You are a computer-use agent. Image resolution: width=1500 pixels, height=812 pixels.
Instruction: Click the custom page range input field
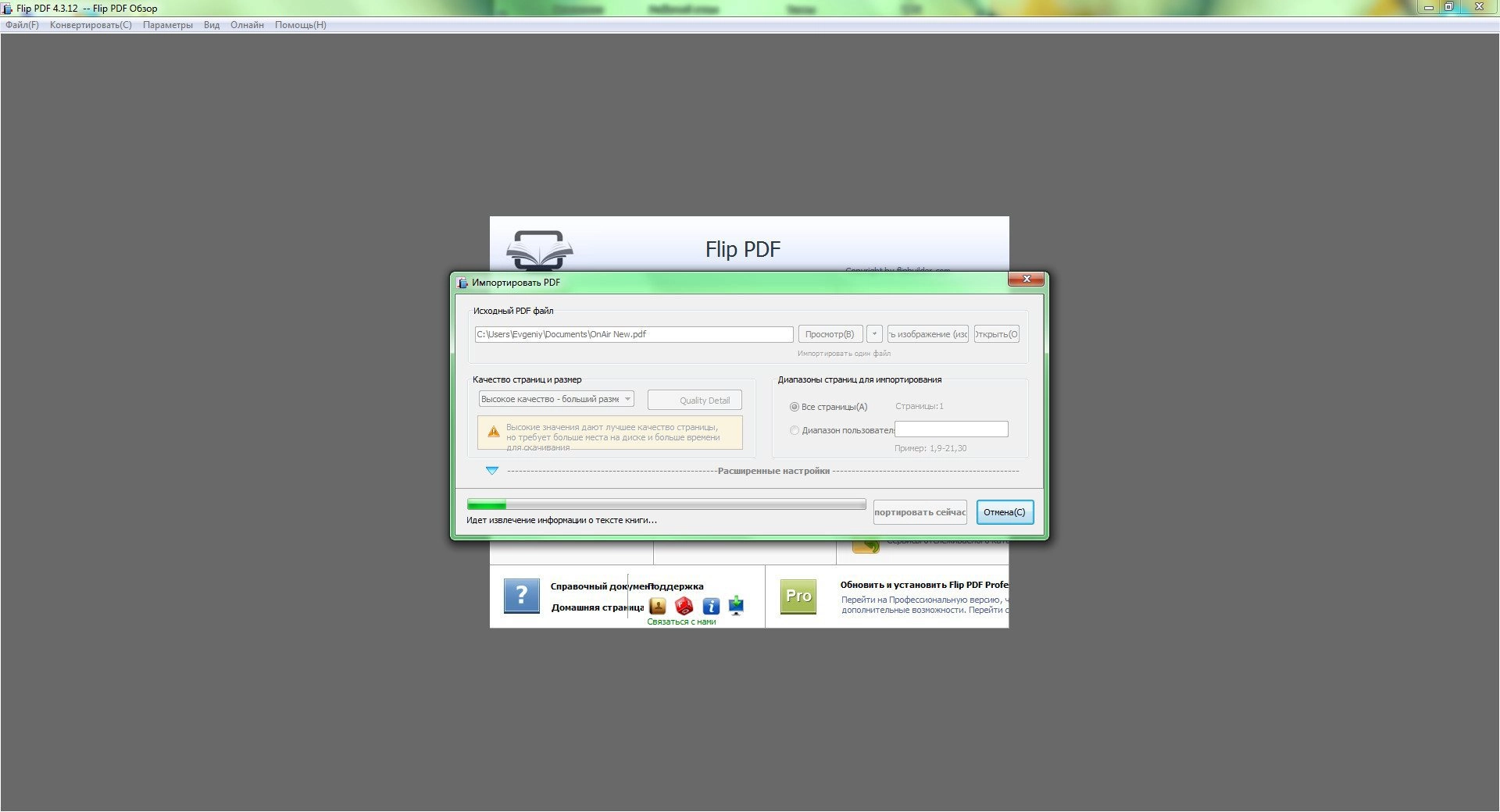[952, 429]
